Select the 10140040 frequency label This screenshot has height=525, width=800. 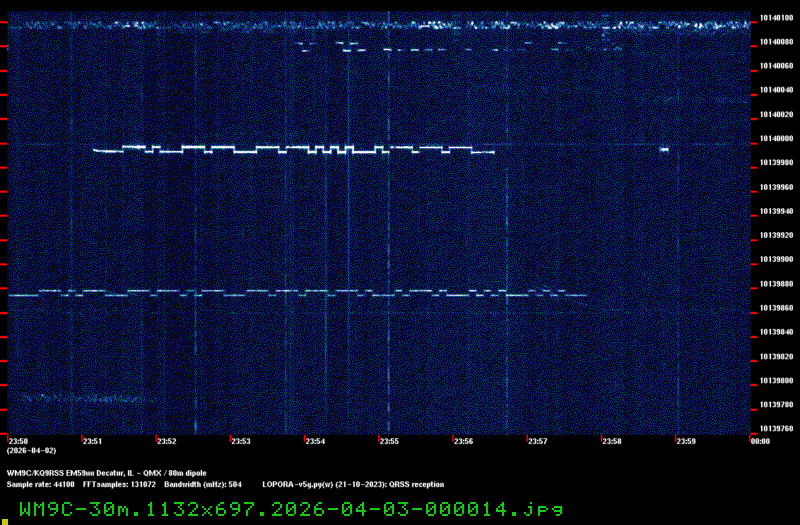click(x=776, y=90)
